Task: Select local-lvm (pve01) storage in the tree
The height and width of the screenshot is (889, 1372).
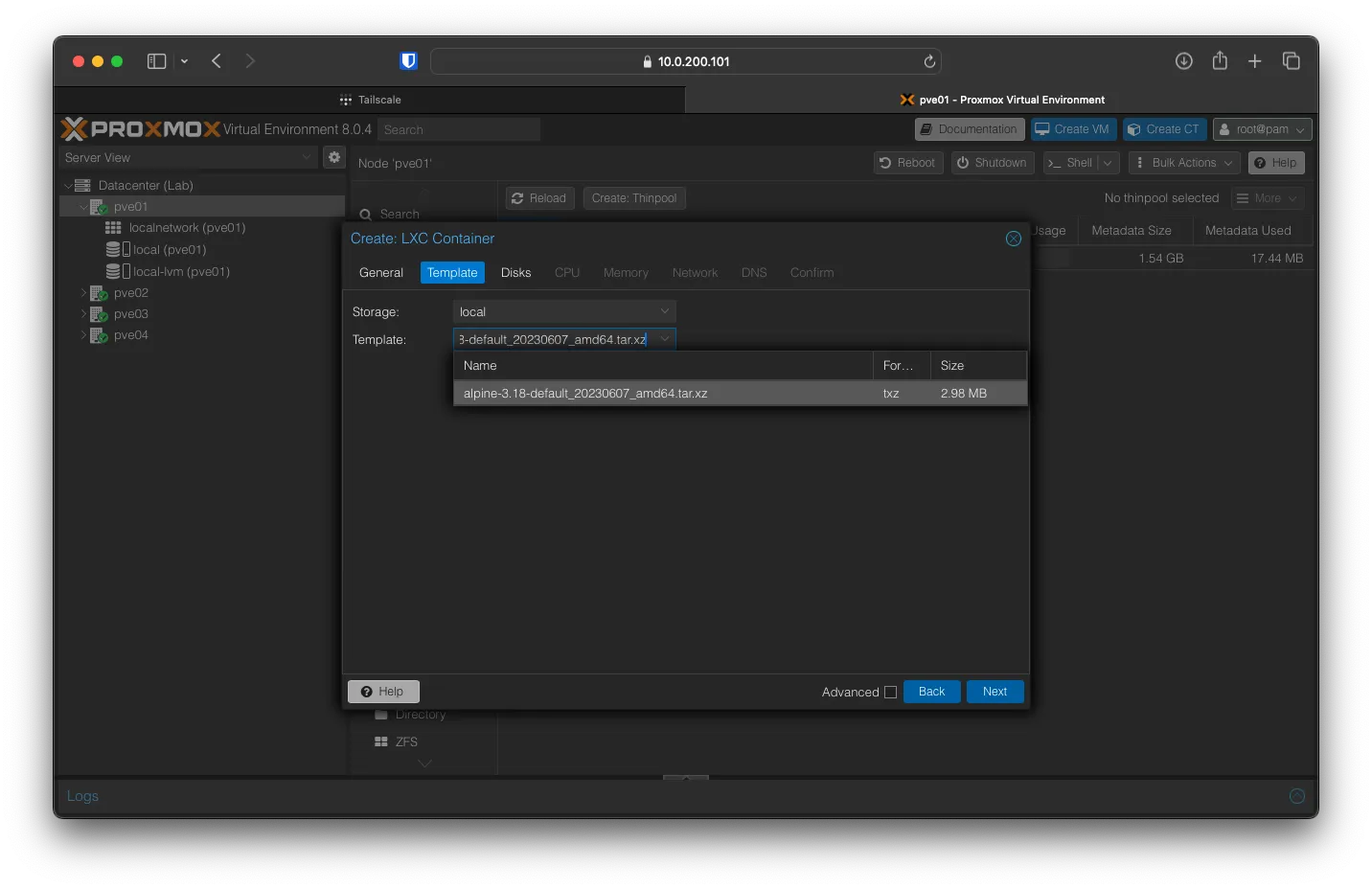Action: 181,272
